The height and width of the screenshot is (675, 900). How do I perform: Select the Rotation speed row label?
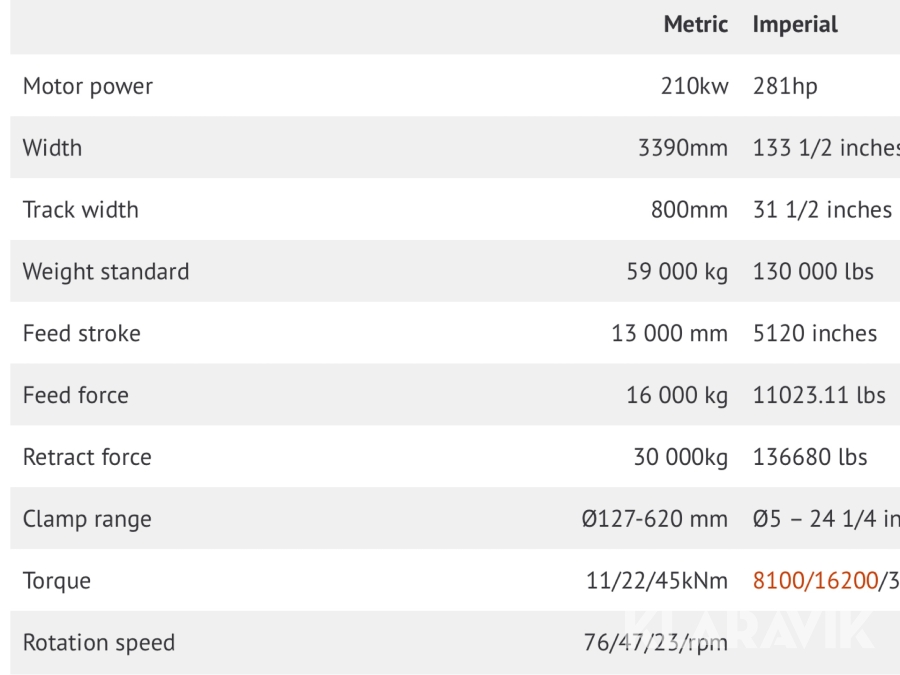[99, 643]
